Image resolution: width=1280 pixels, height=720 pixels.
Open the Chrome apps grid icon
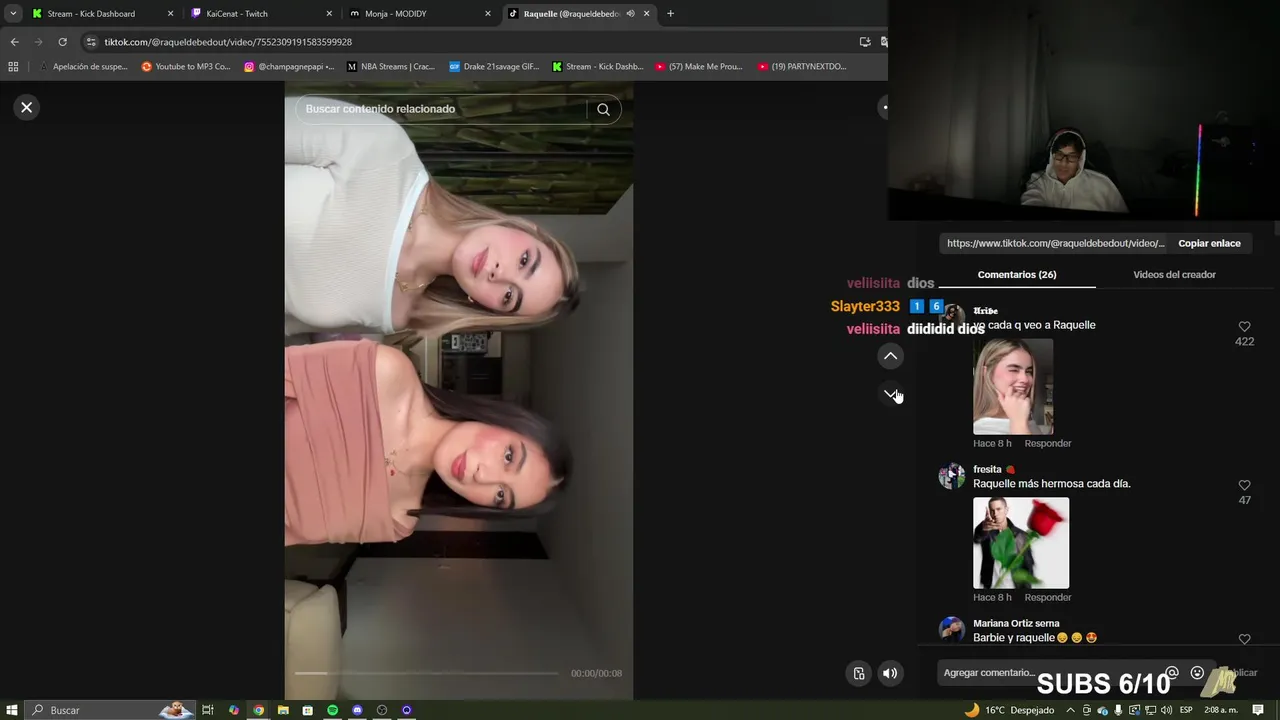pyautogui.click(x=13, y=67)
